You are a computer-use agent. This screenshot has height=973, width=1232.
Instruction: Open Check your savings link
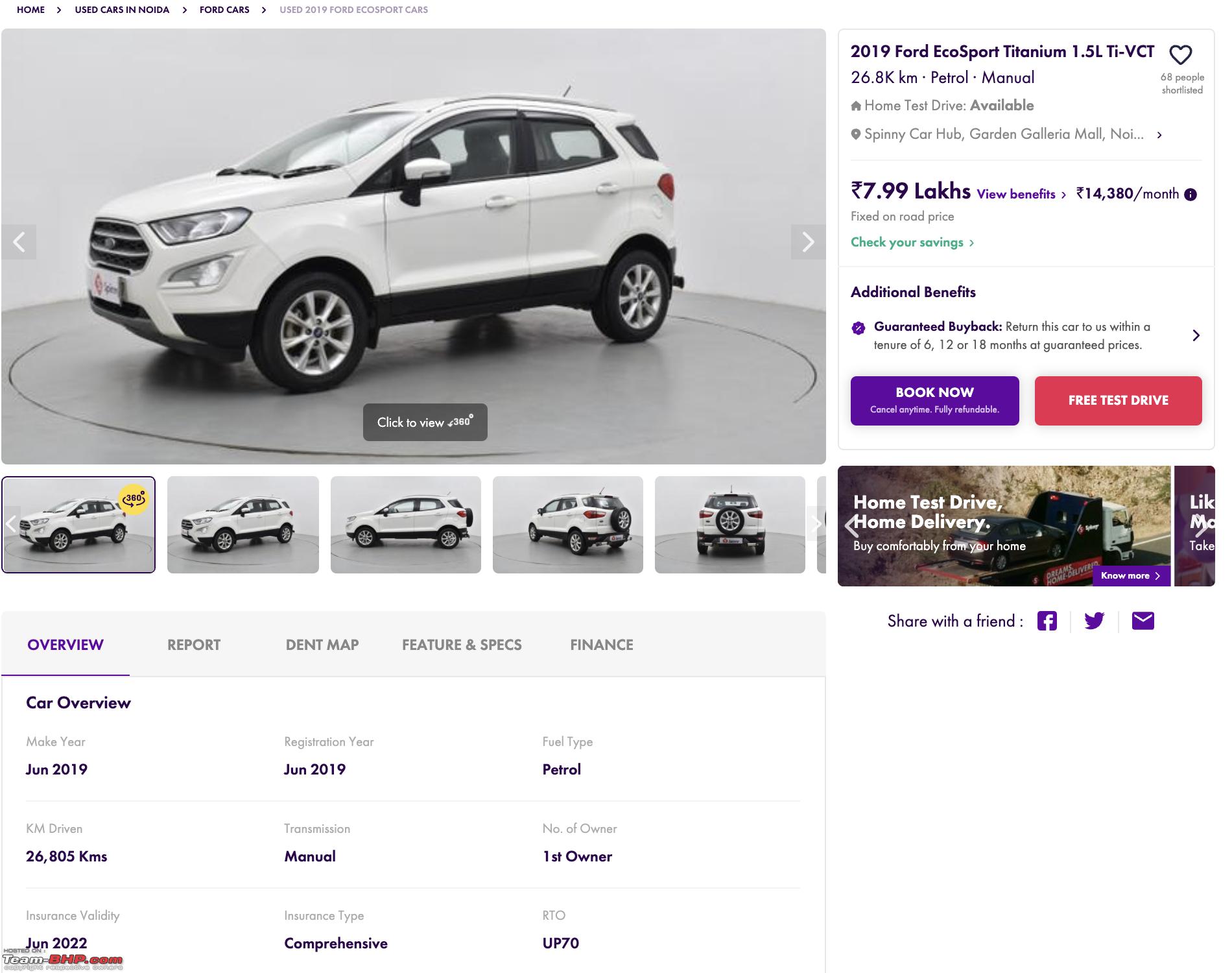pos(912,242)
